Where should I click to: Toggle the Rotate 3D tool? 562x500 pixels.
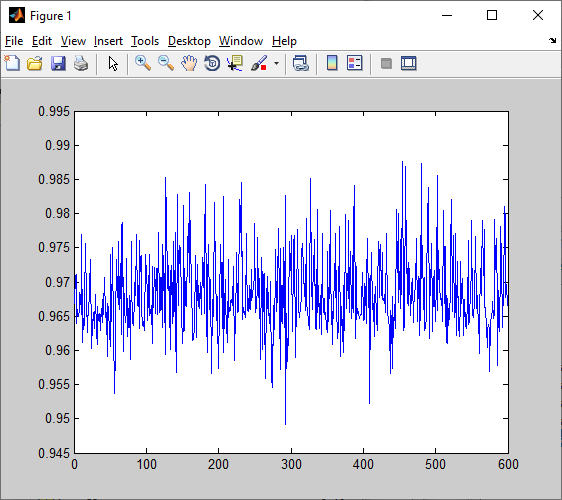pos(212,63)
